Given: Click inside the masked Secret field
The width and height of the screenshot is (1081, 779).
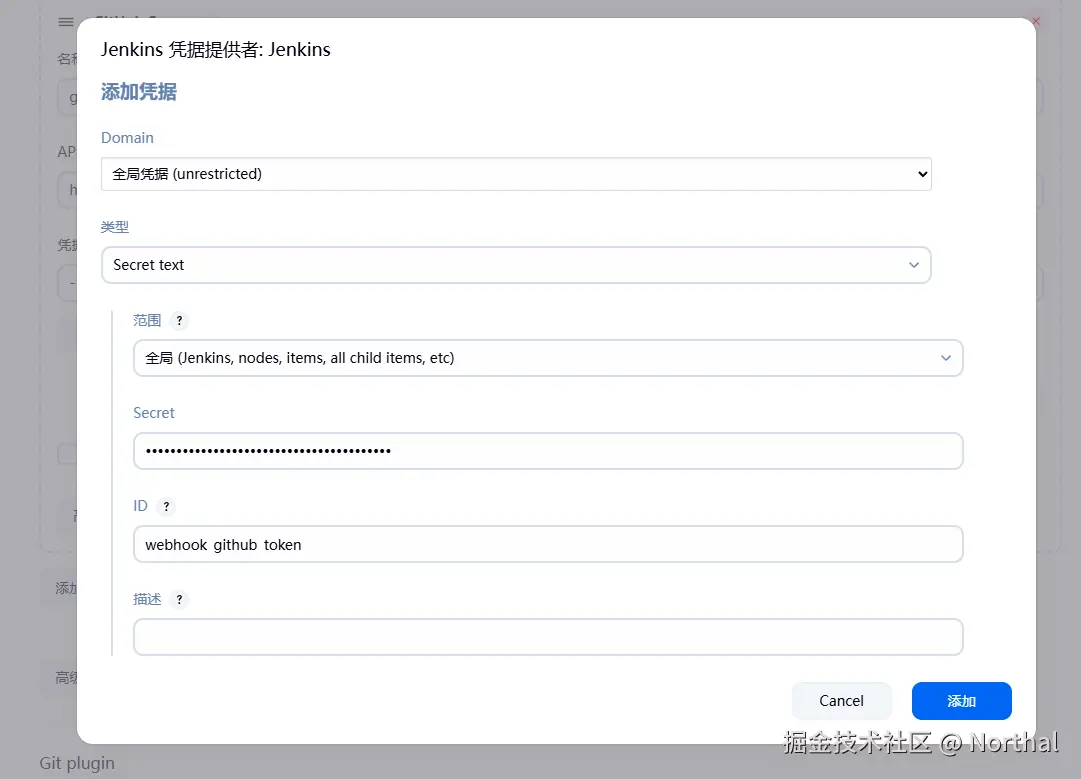Looking at the screenshot, I should [548, 451].
